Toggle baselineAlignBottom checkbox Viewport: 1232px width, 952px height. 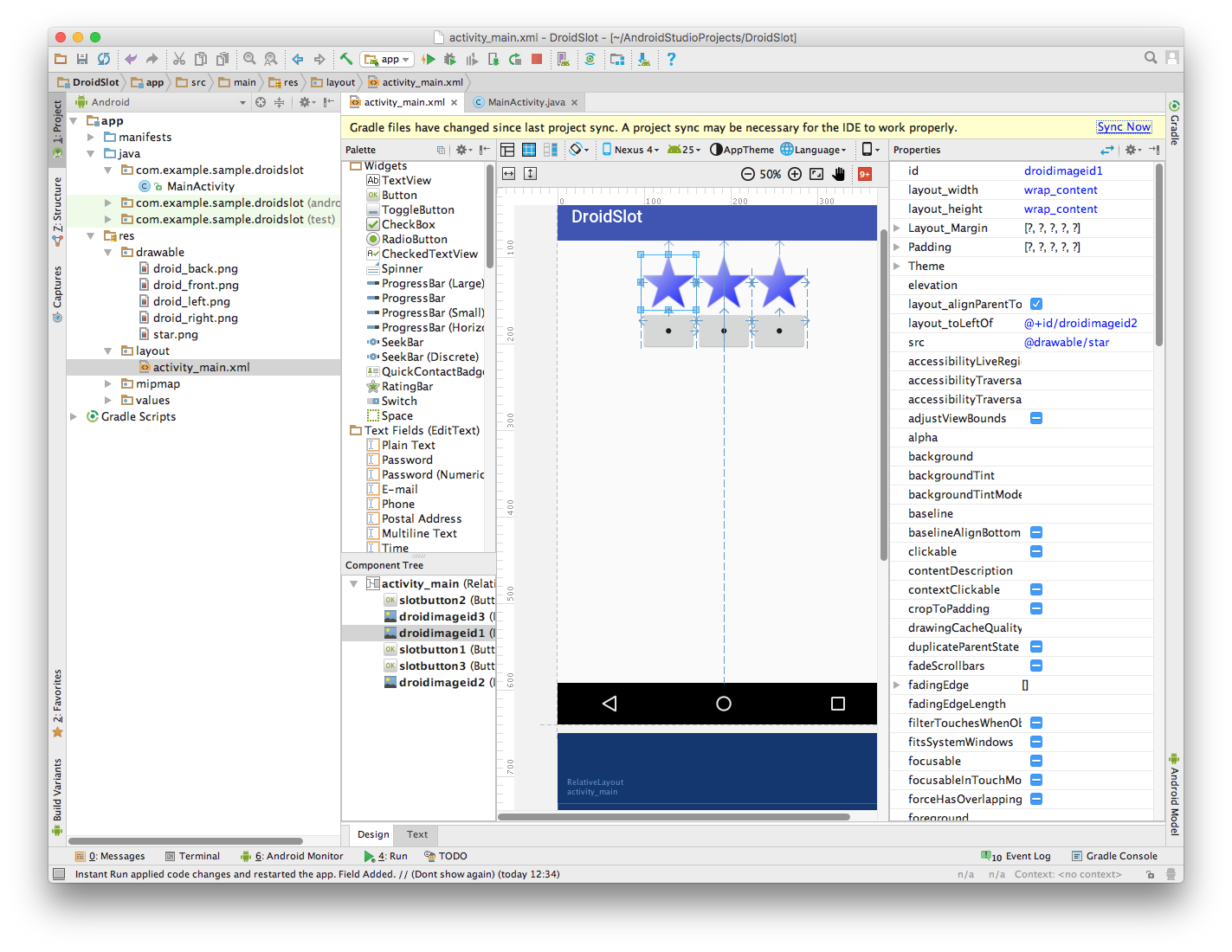tap(1036, 532)
